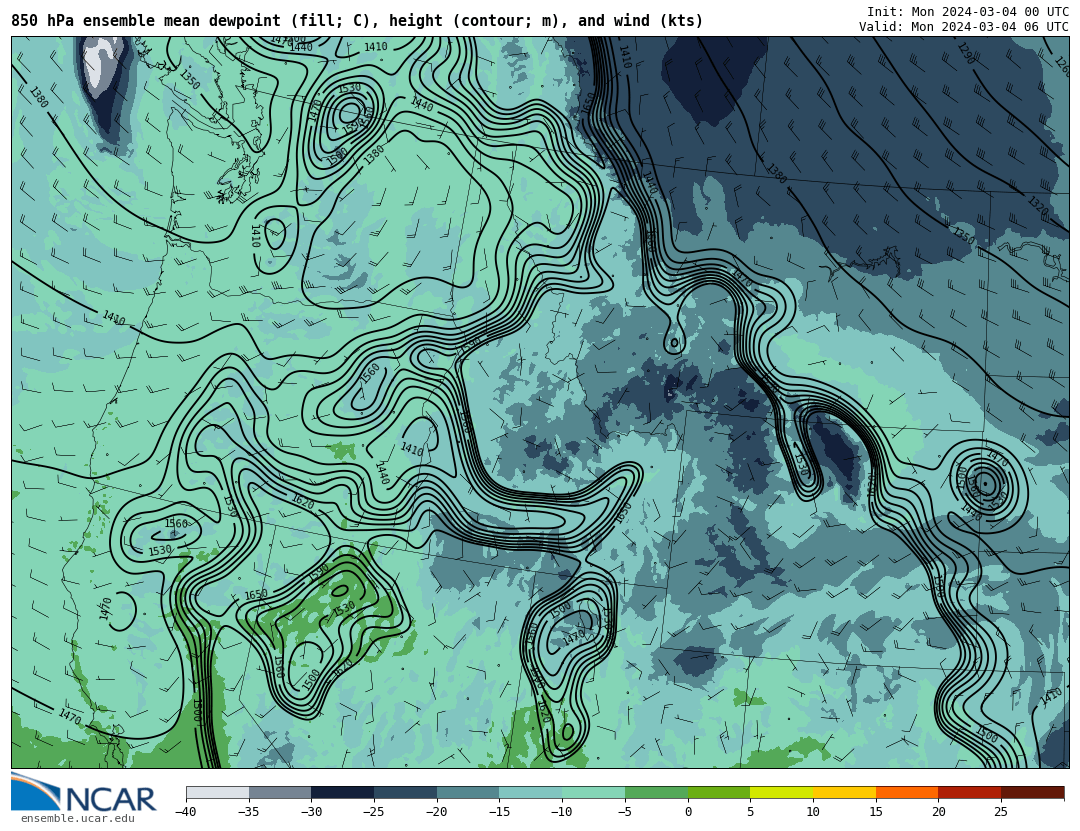Click the NCAR logo
The width and height of the screenshot is (1080, 831).
tap(83, 793)
